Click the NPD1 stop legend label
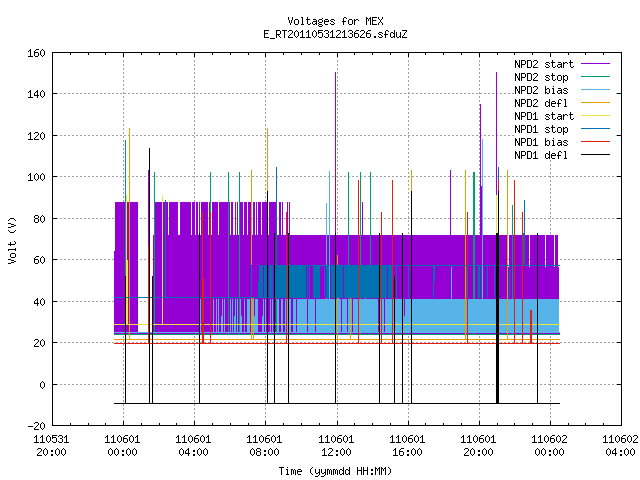Screen dimensions: 640x480 coord(541,129)
